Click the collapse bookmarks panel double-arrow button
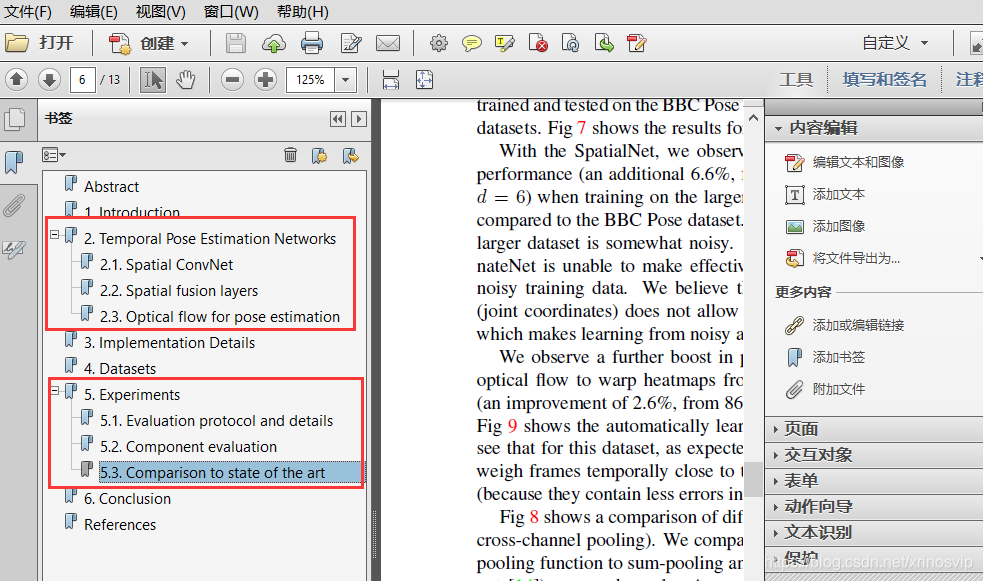The width and height of the screenshot is (983, 581). (337, 119)
